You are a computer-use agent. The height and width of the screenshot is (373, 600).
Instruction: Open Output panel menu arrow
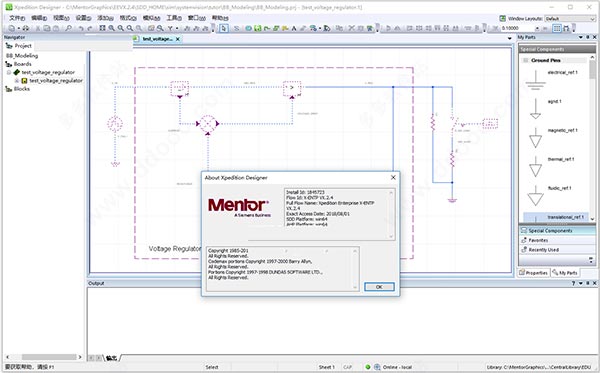pos(581,283)
